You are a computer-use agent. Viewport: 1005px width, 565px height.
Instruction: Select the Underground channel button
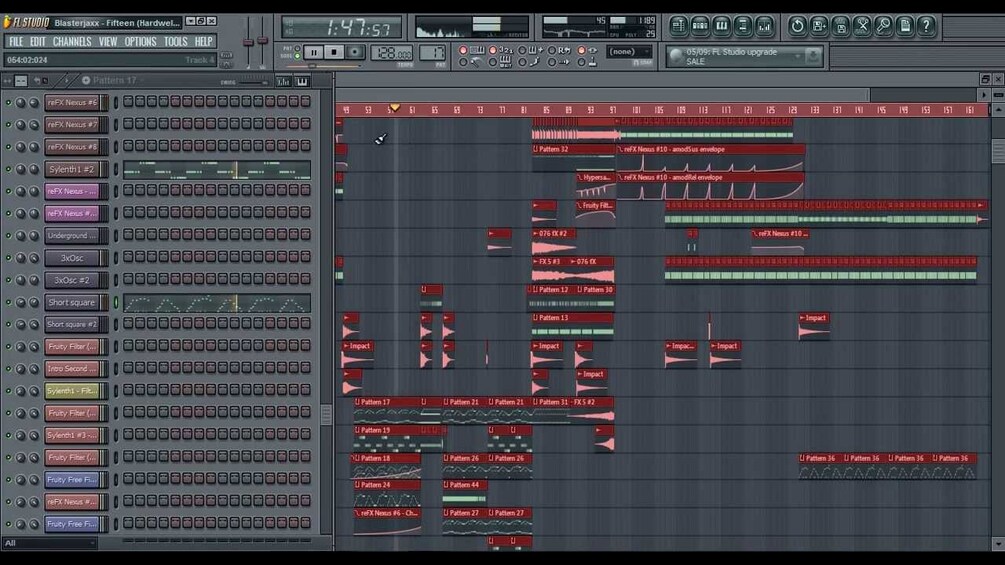[x=72, y=236]
